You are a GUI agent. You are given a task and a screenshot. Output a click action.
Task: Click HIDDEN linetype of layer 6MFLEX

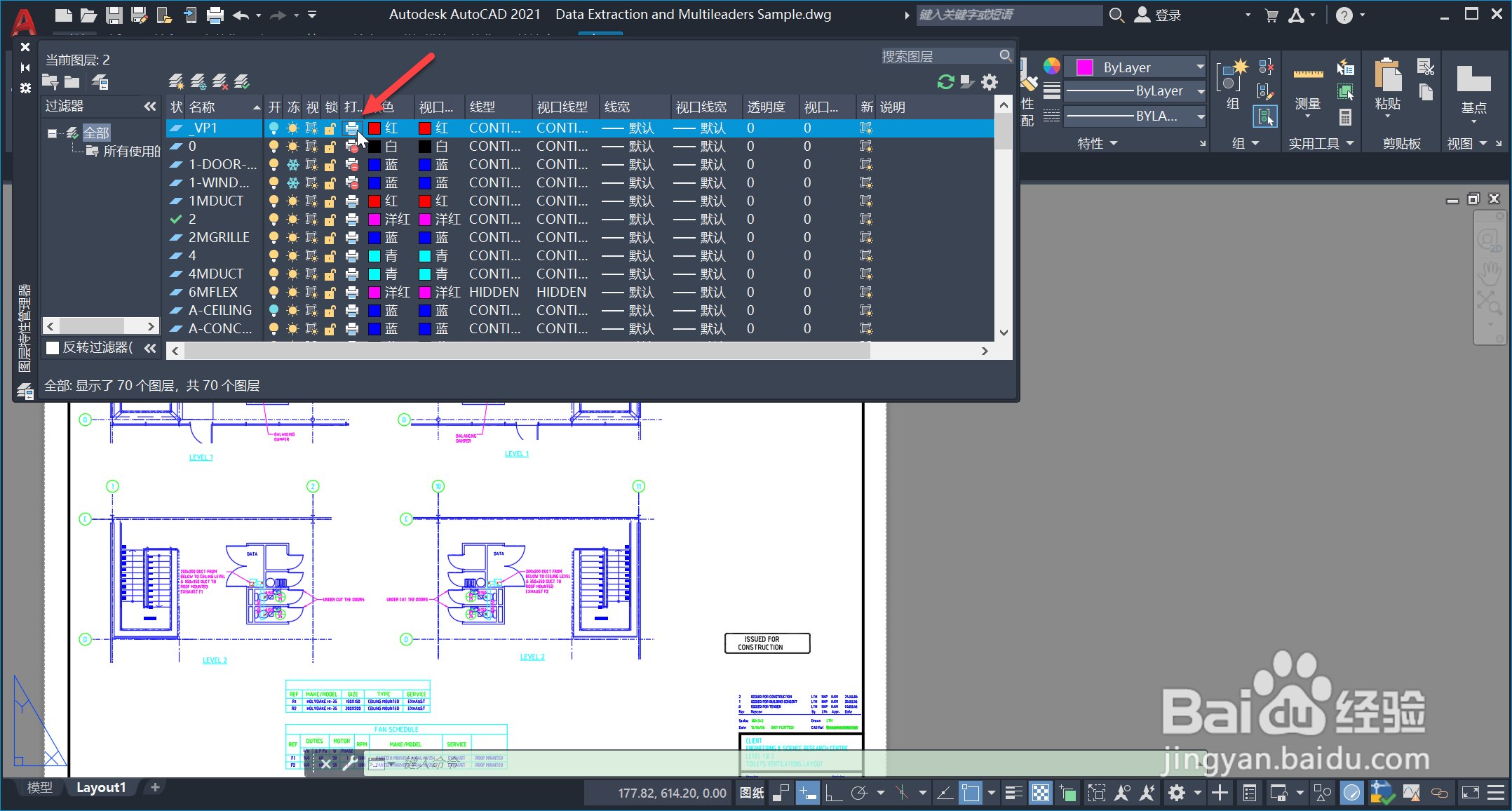[494, 292]
